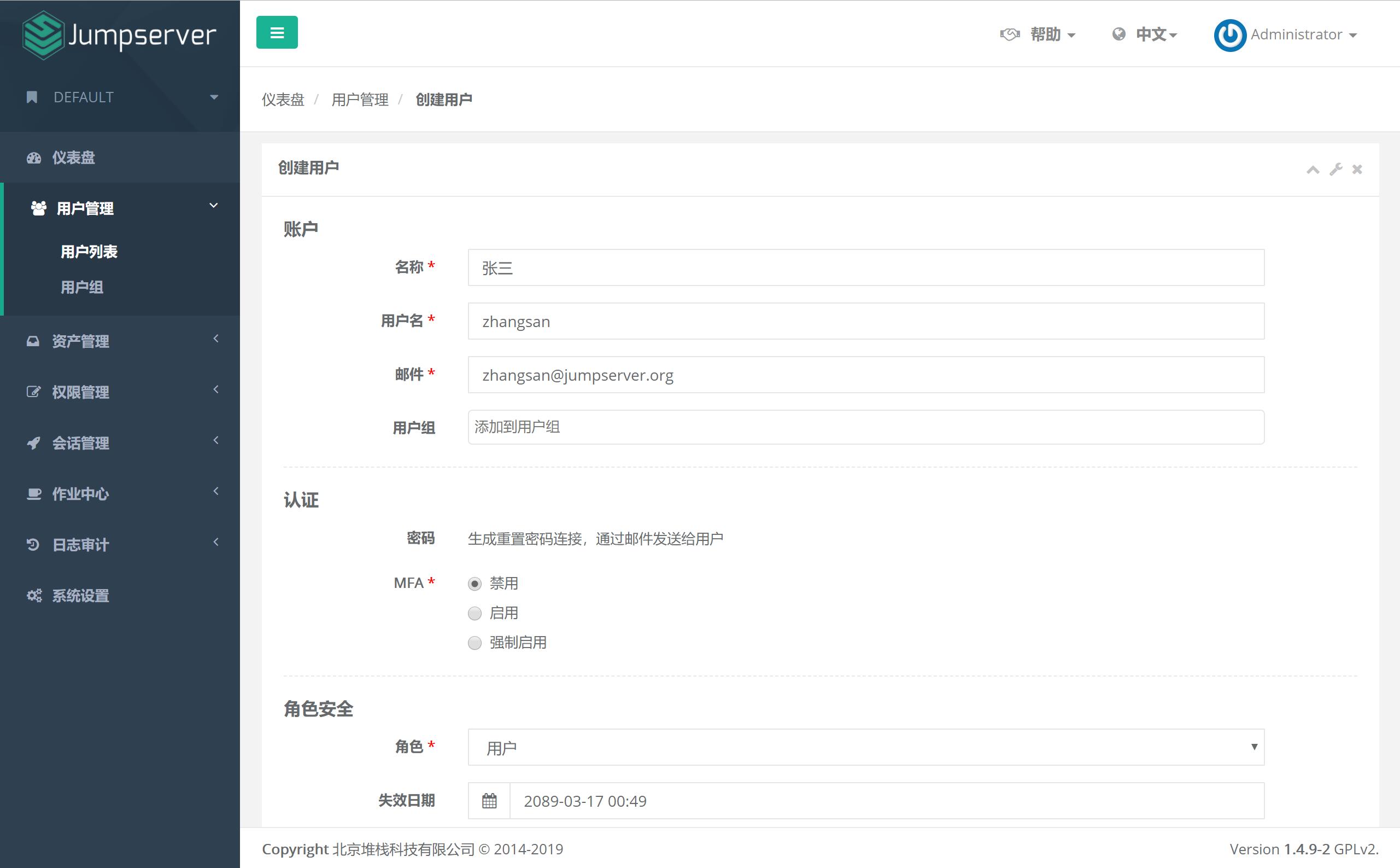Image resolution: width=1400 pixels, height=868 pixels.
Task: Click the Version 1.4.9-2 GPLv2 footer text
Action: coord(1304,849)
